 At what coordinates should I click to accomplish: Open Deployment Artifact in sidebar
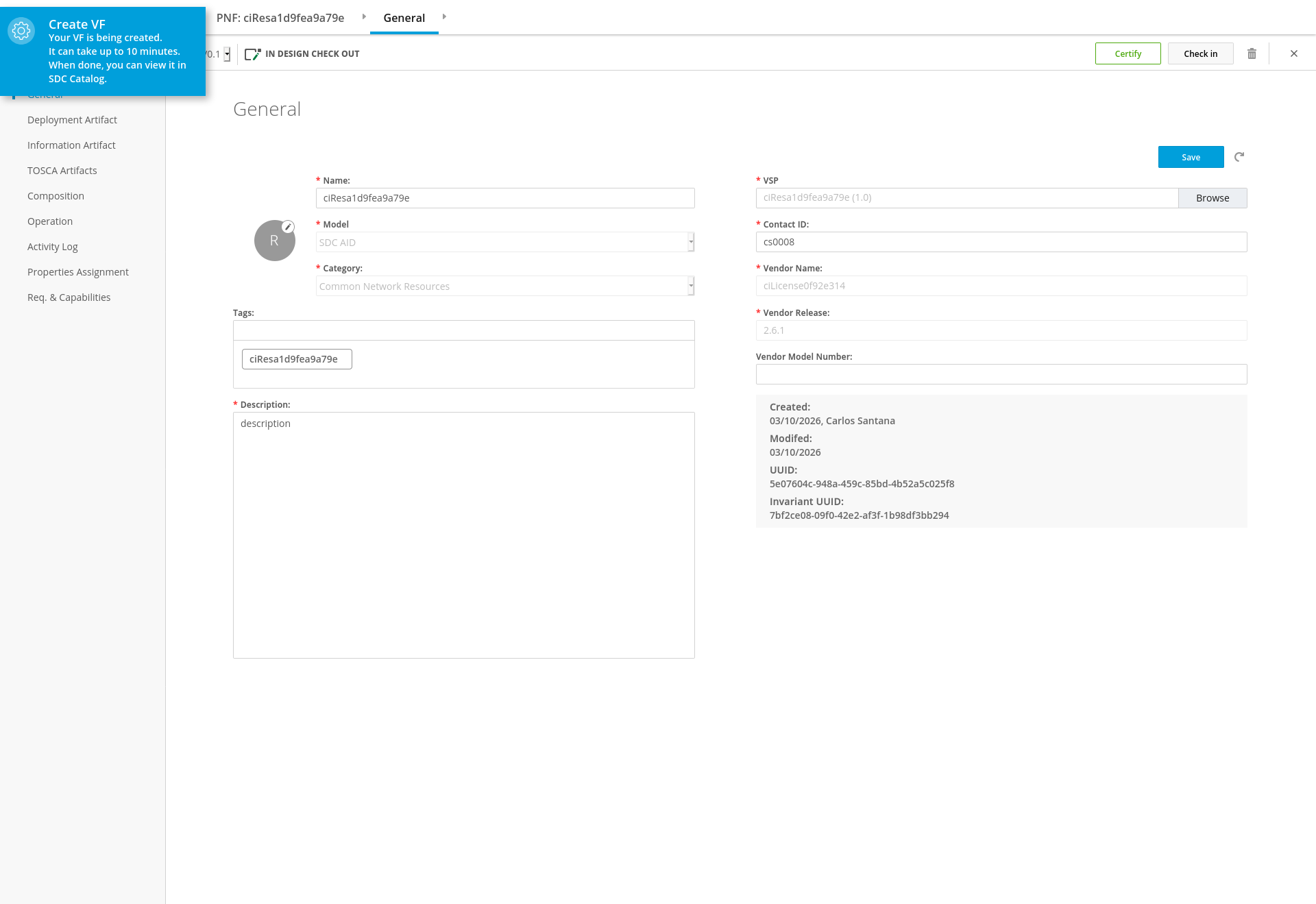[x=72, y=120]
